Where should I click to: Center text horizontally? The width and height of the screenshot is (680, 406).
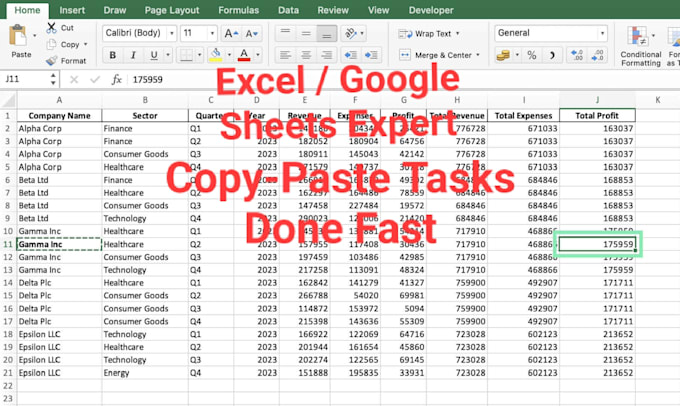[306, 55]
